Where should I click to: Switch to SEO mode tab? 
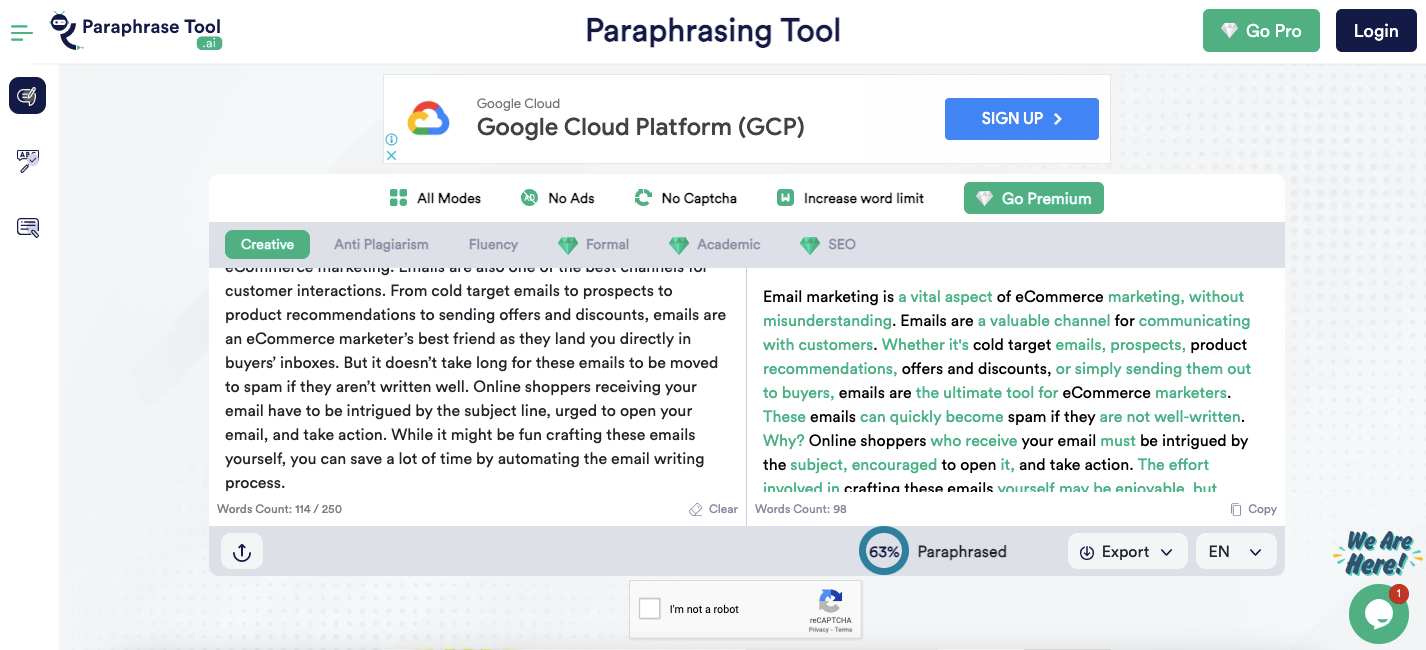click(x=828, y=244)
